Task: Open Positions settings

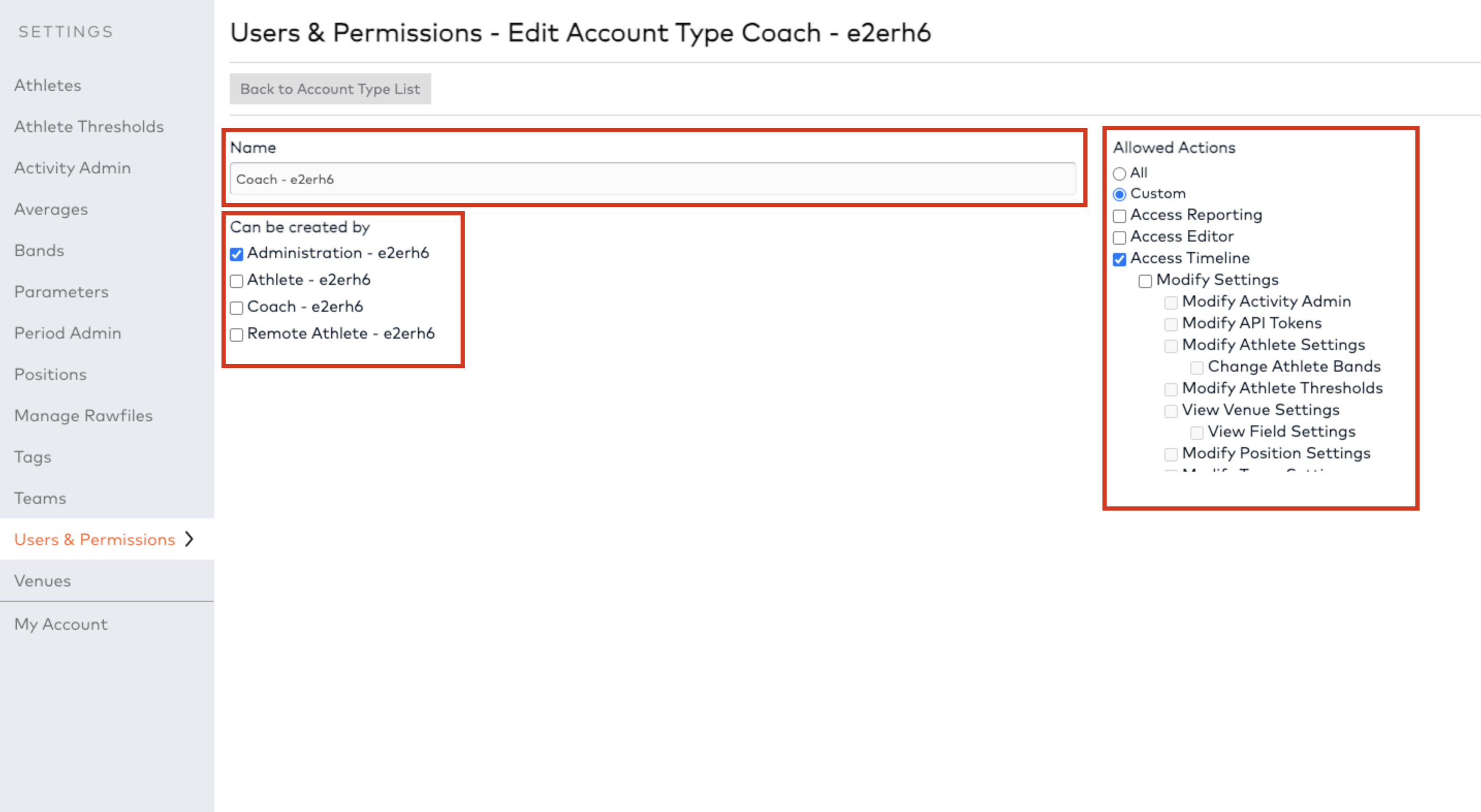Action: click(51, 375)
